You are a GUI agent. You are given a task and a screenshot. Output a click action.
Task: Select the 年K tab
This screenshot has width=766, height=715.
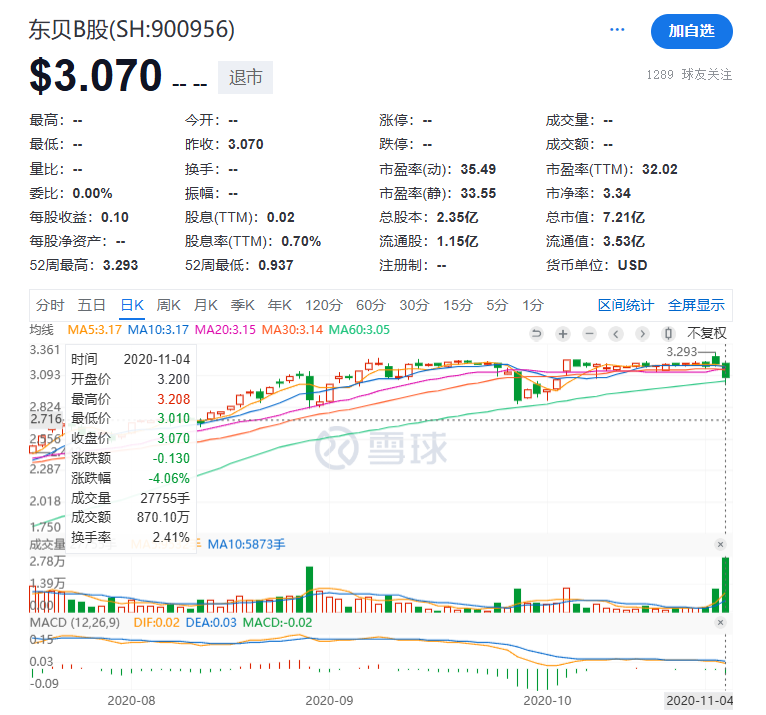[x=279, y=305]
